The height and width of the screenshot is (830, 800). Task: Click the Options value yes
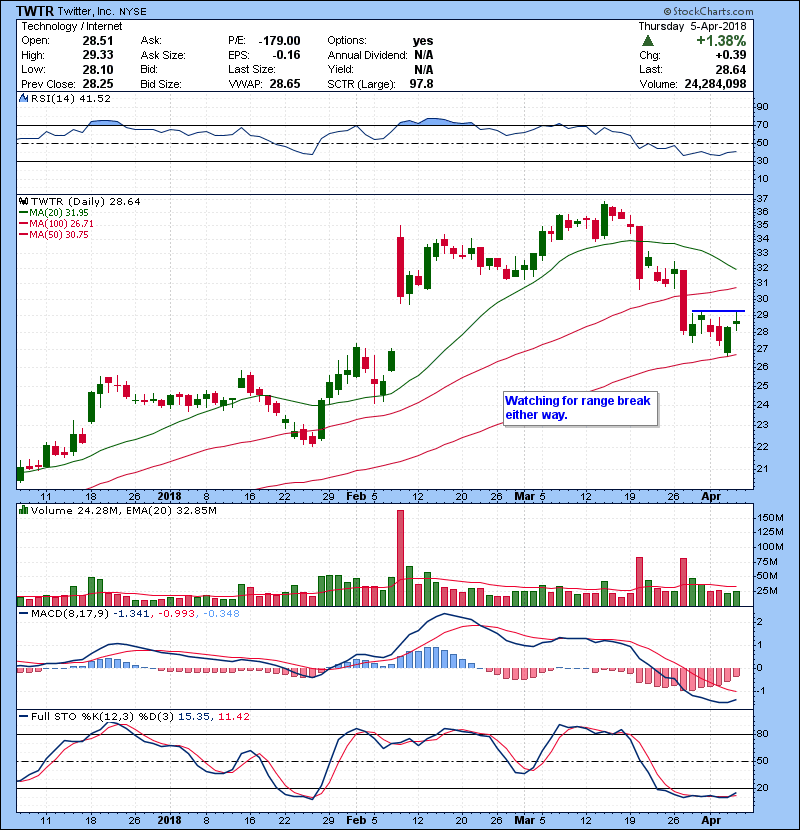coord(423,41)
